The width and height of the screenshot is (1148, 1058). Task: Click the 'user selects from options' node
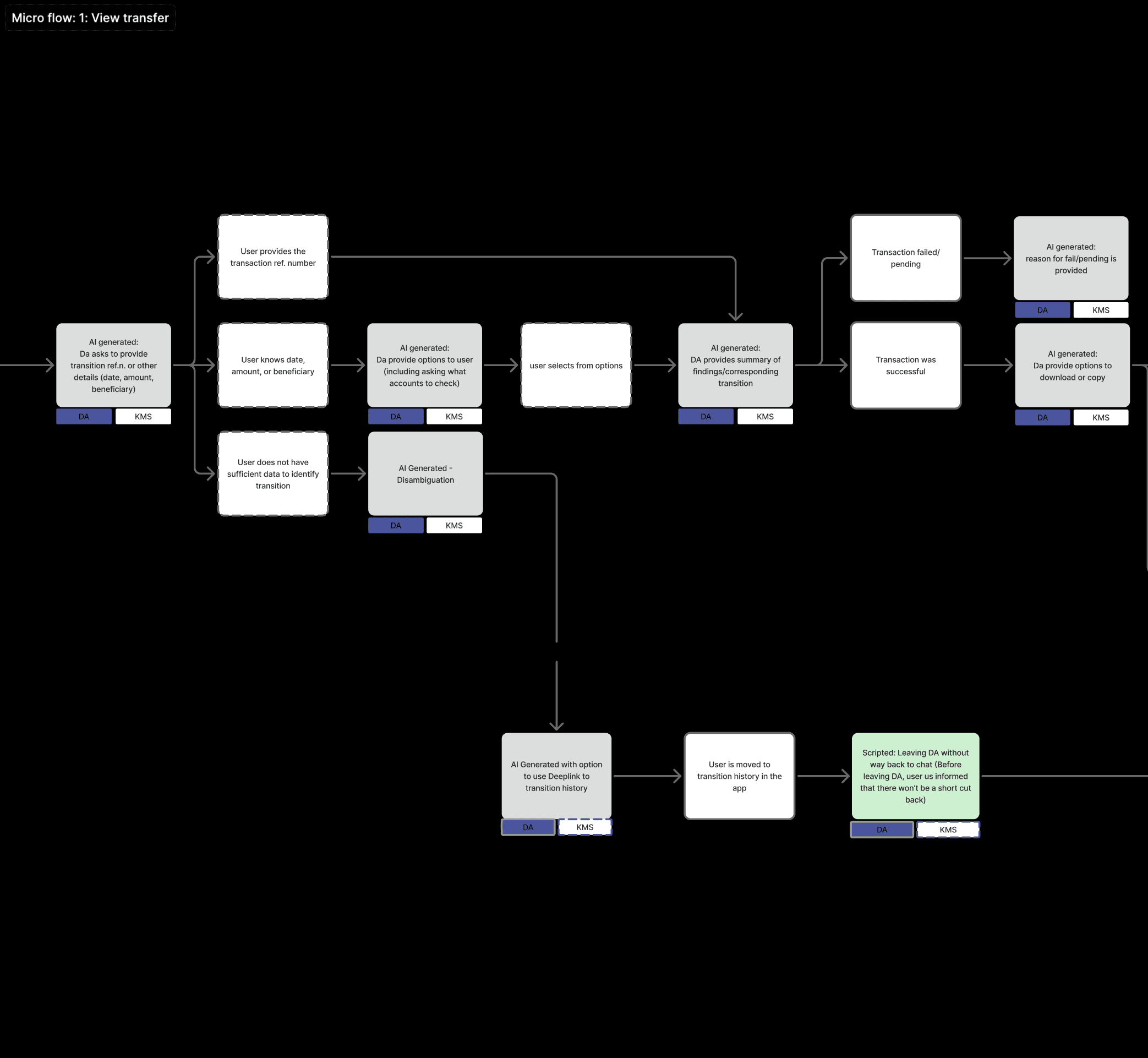(576, 366)
